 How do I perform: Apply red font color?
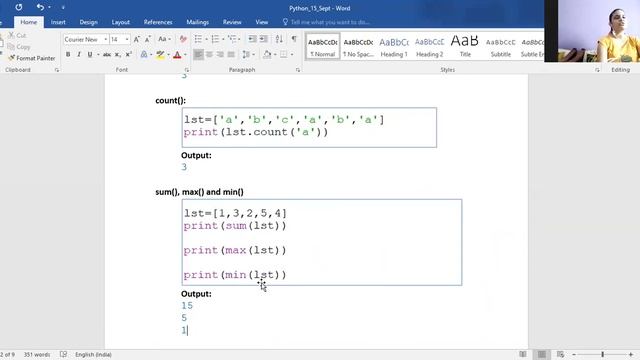click(177, 54)
